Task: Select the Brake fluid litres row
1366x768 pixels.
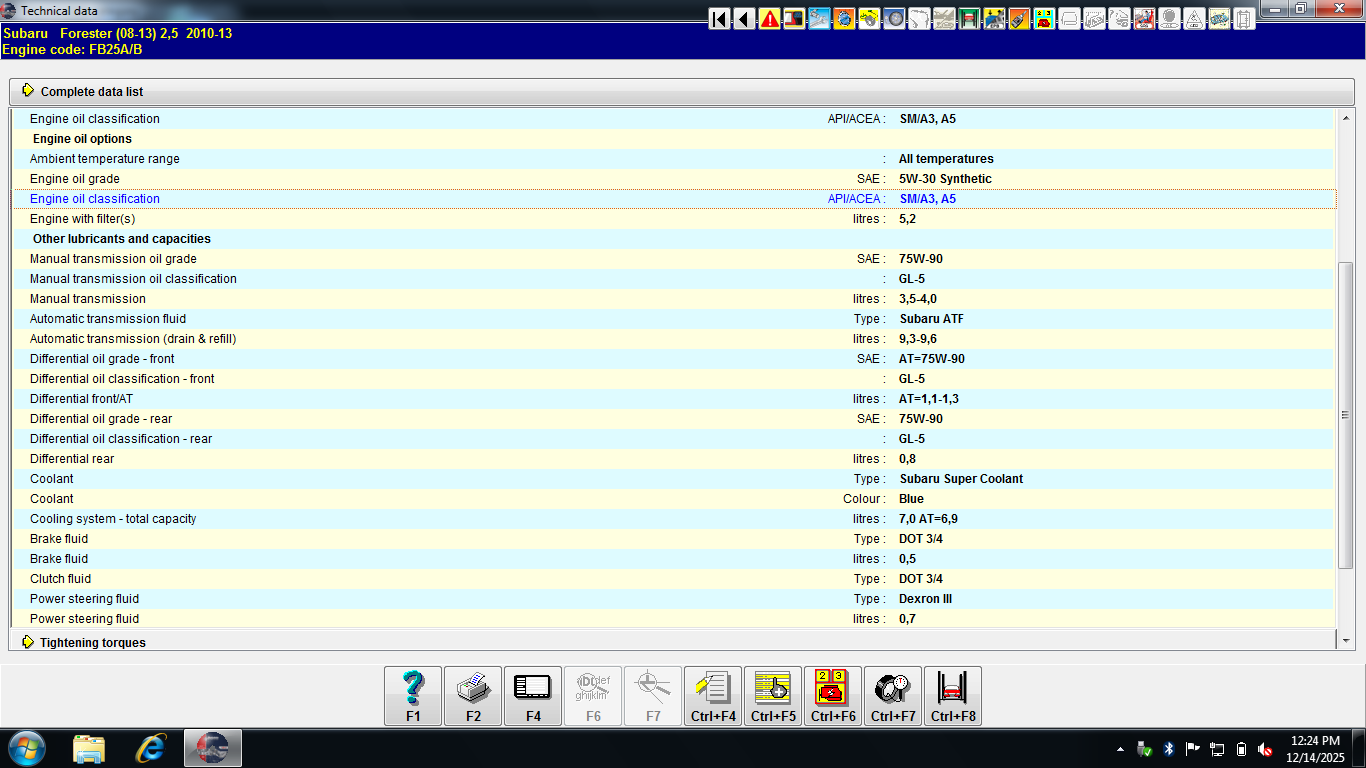Action: pyautogui.click(x=674, y=559)
